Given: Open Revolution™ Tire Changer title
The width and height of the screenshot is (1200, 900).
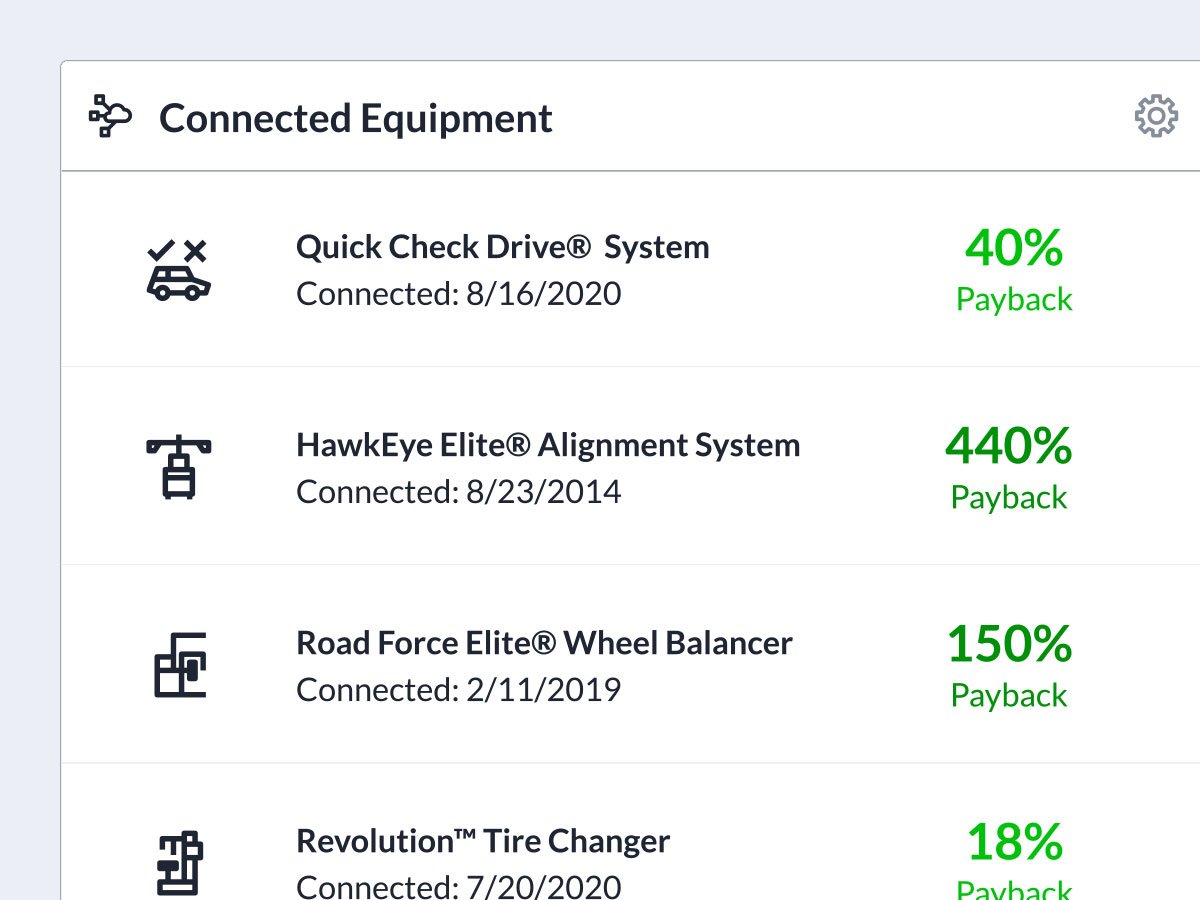Looking at the screenshot, I should click(x=483, y=841).
